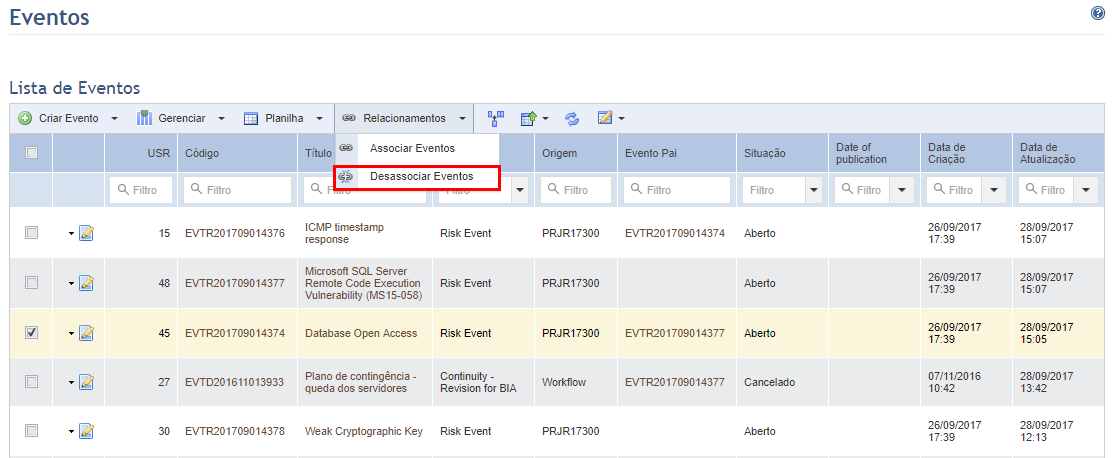Sort by the Situação column header
The width and height of the screenshot is (1113, 458).
766,153
